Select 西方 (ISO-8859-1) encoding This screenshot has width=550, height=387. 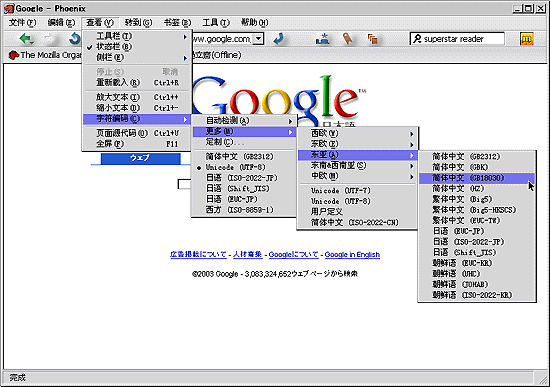(x=244, y=210)
